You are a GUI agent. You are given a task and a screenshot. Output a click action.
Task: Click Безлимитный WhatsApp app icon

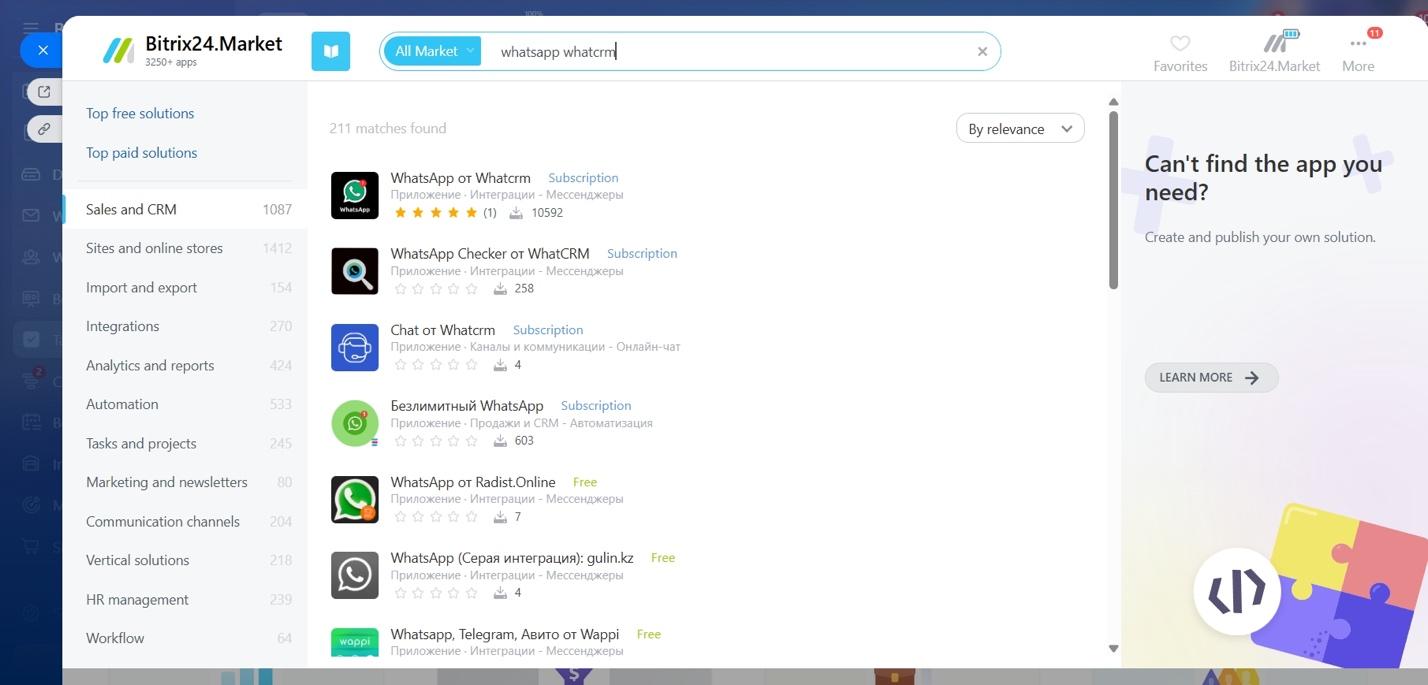pyautogui.click(x=355, y=423)
